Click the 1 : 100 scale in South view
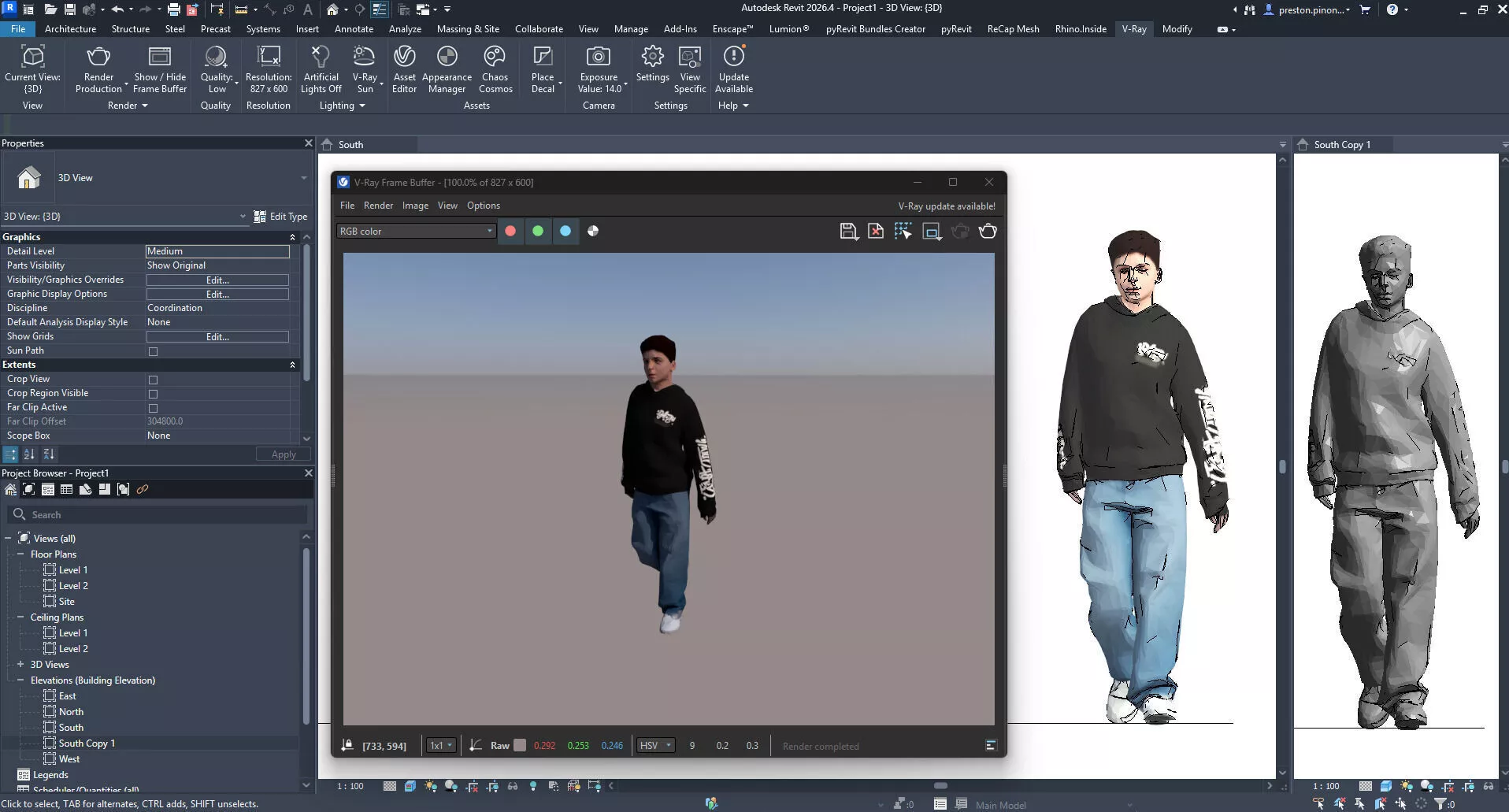The width and height of the screenshot is (1509, 812). (350, 787)
